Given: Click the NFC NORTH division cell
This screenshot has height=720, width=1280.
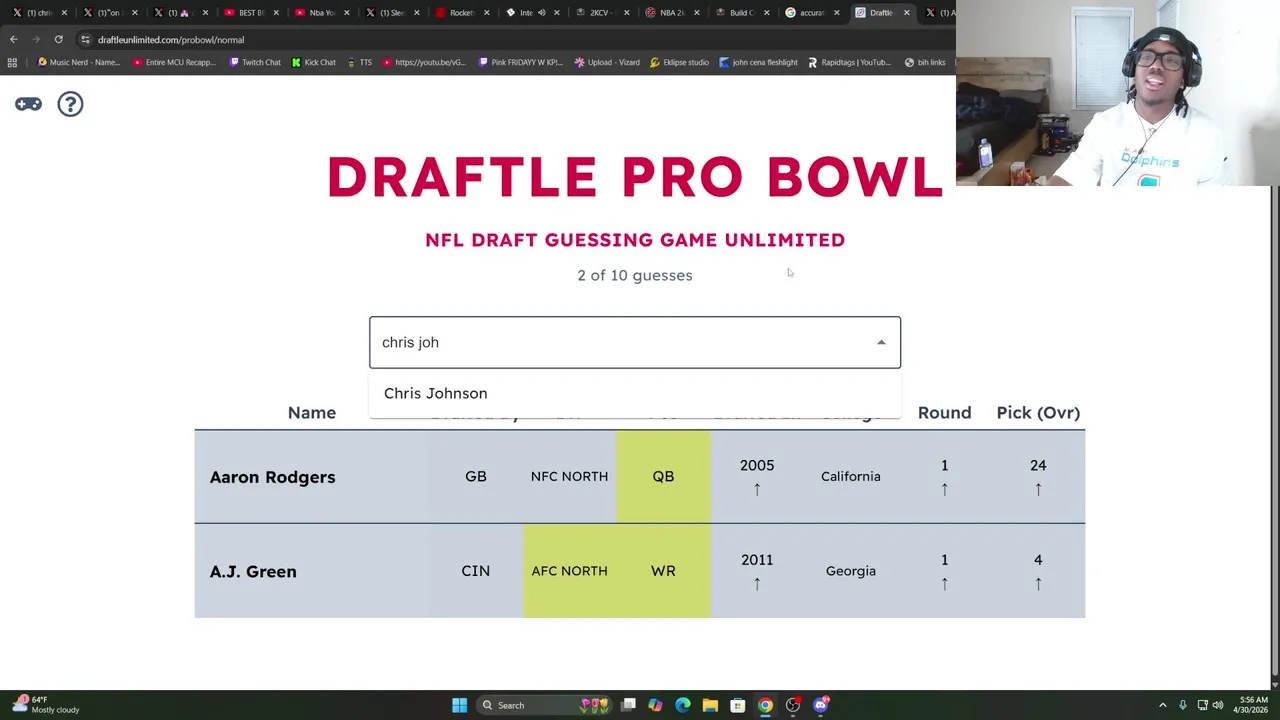Looking at the screenshot, I should 569,476.
